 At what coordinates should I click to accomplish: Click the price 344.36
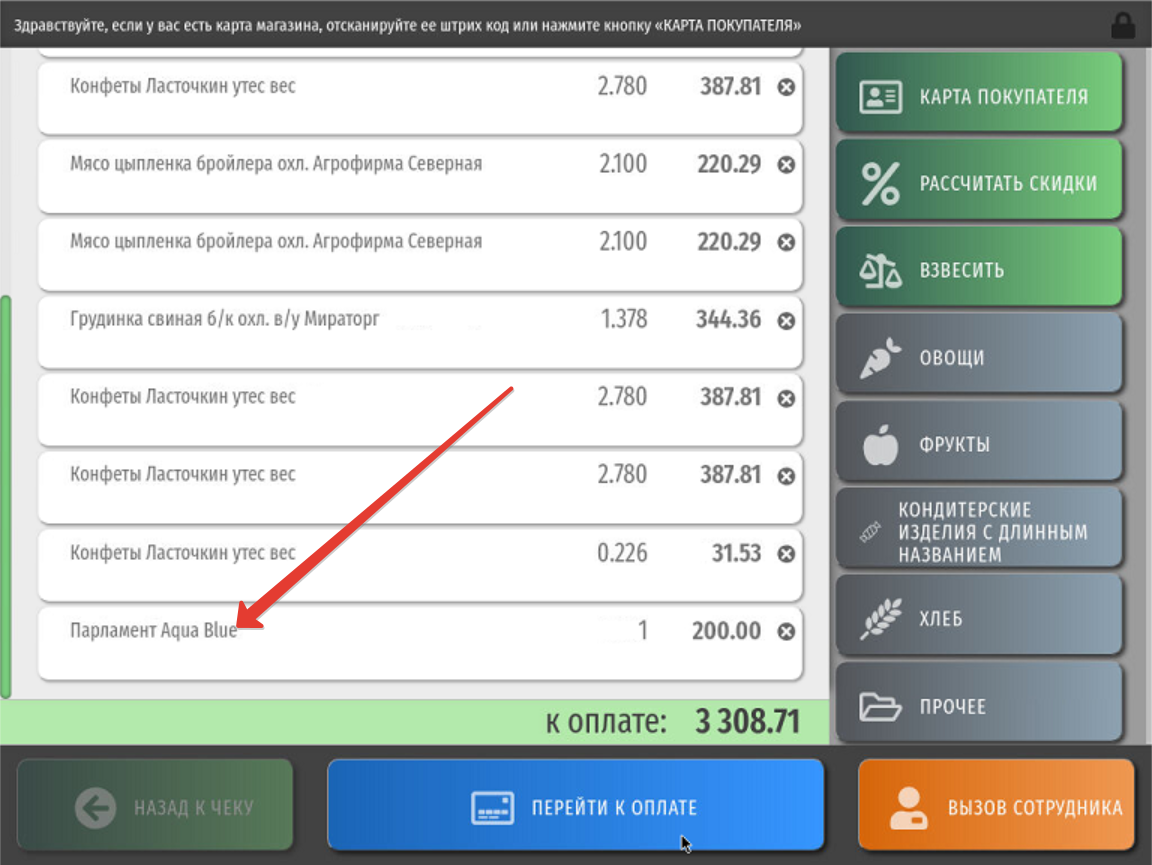728,320
